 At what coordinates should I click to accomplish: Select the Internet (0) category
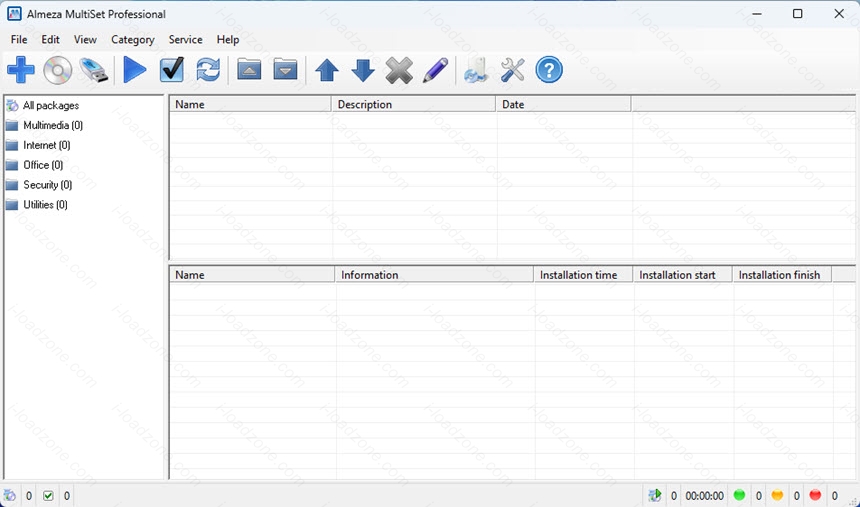pos(47,145)
